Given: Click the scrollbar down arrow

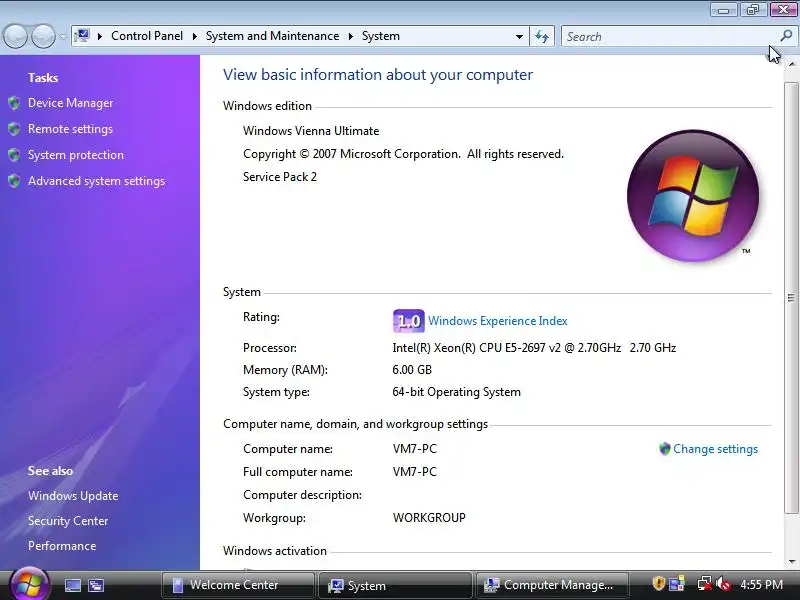Looking at the screenshot, I should pos(791,562).
